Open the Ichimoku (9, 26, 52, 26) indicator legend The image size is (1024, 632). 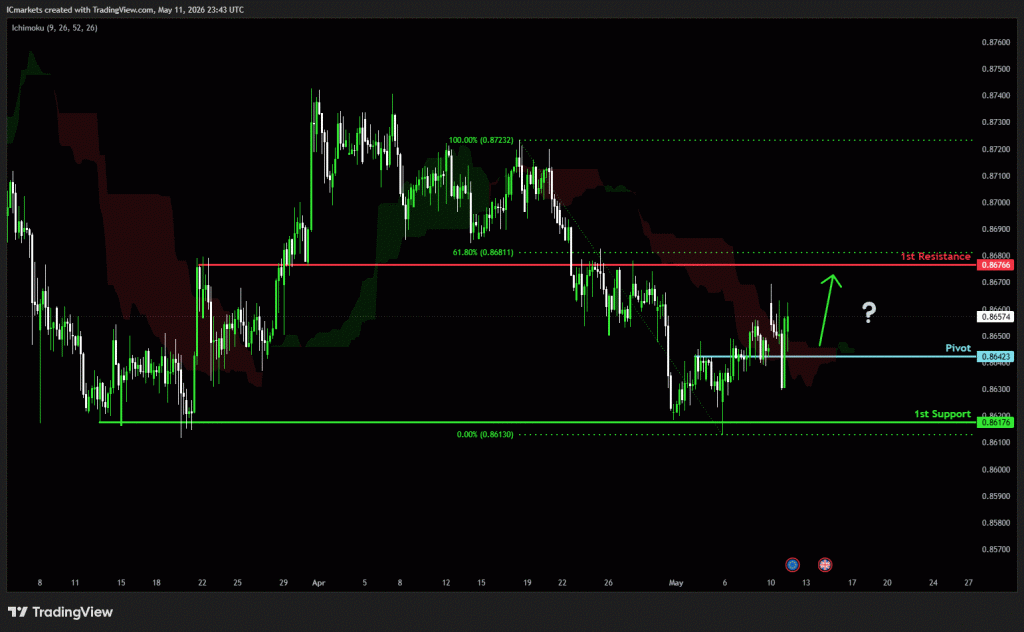(54, 28)
